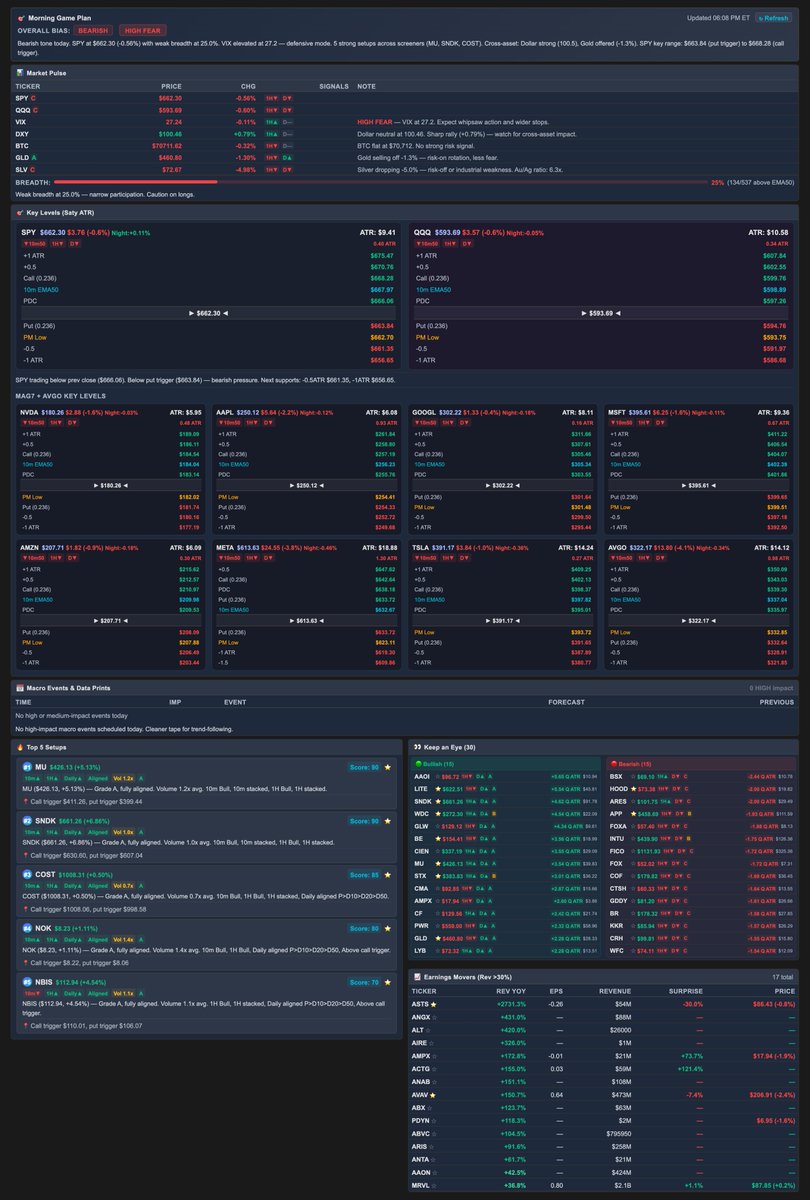Click the BTC price $70711.62

tap(166, 144)
